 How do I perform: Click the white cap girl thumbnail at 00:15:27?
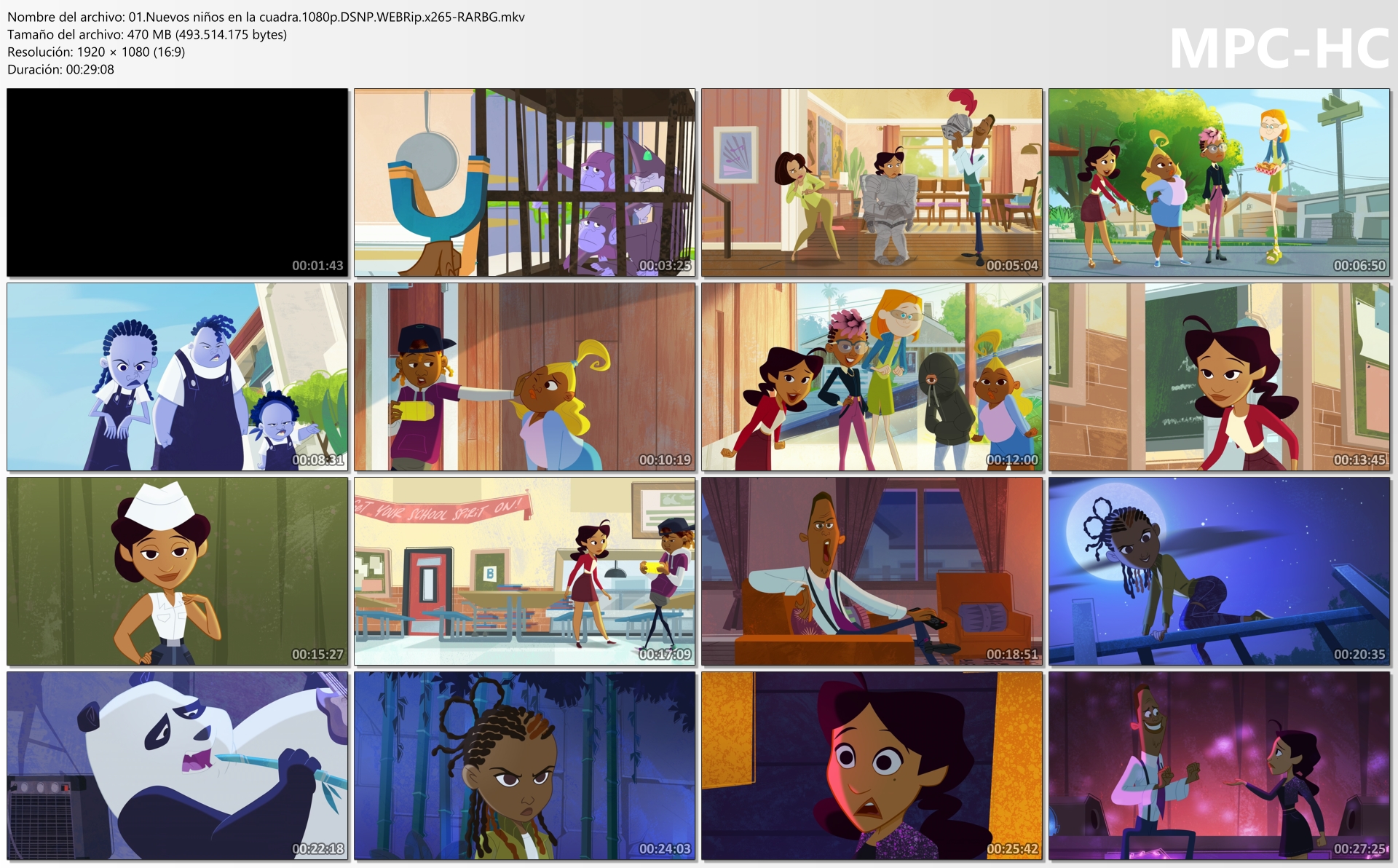178,572
